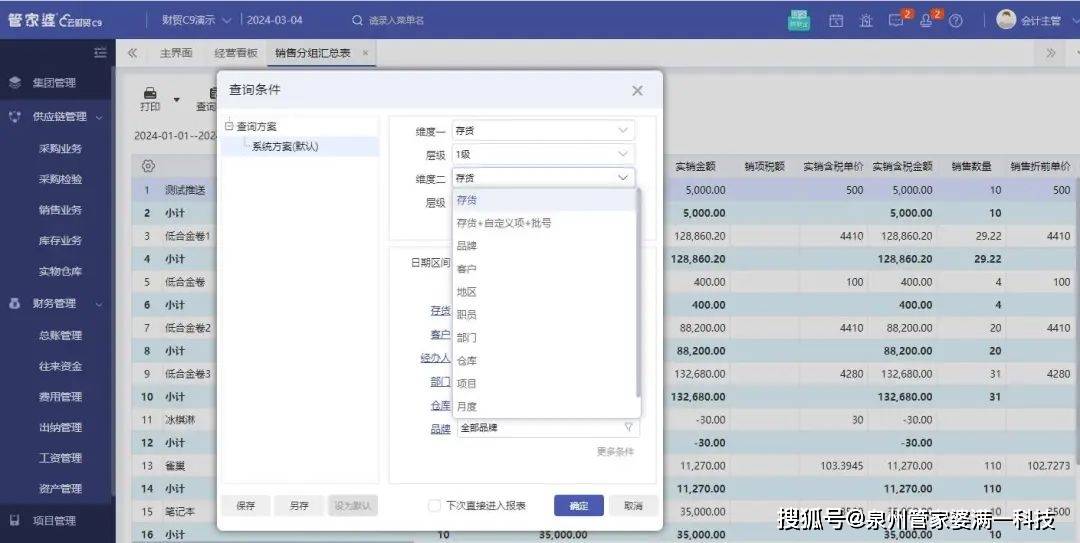The width and height of the screenshot is (1080, 543).
Task: Click the 经办人 filter link label
Action: click(435, 358)
